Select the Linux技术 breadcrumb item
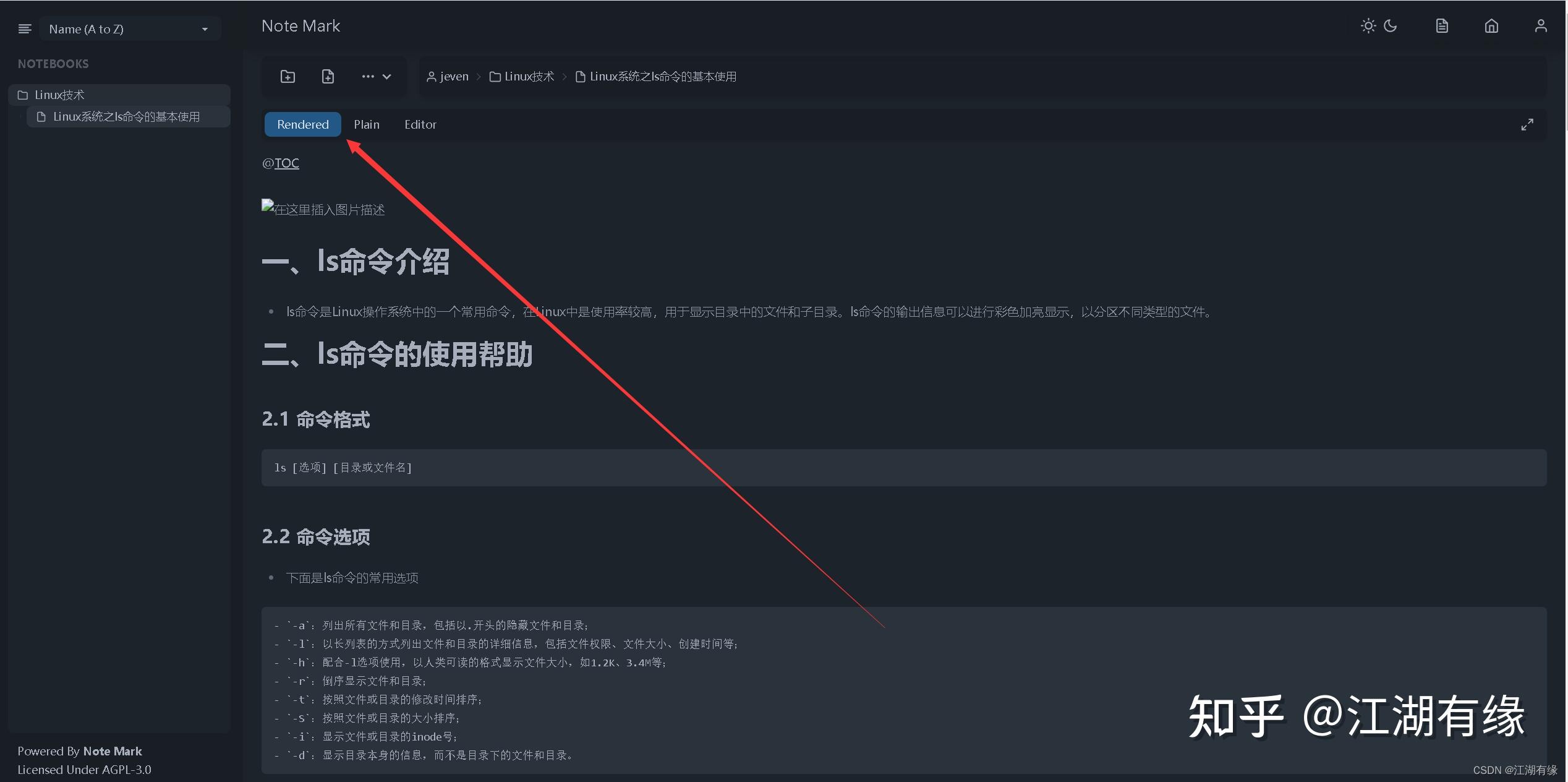This screenshot has height=782, width=1568. (x=529, y=76)
